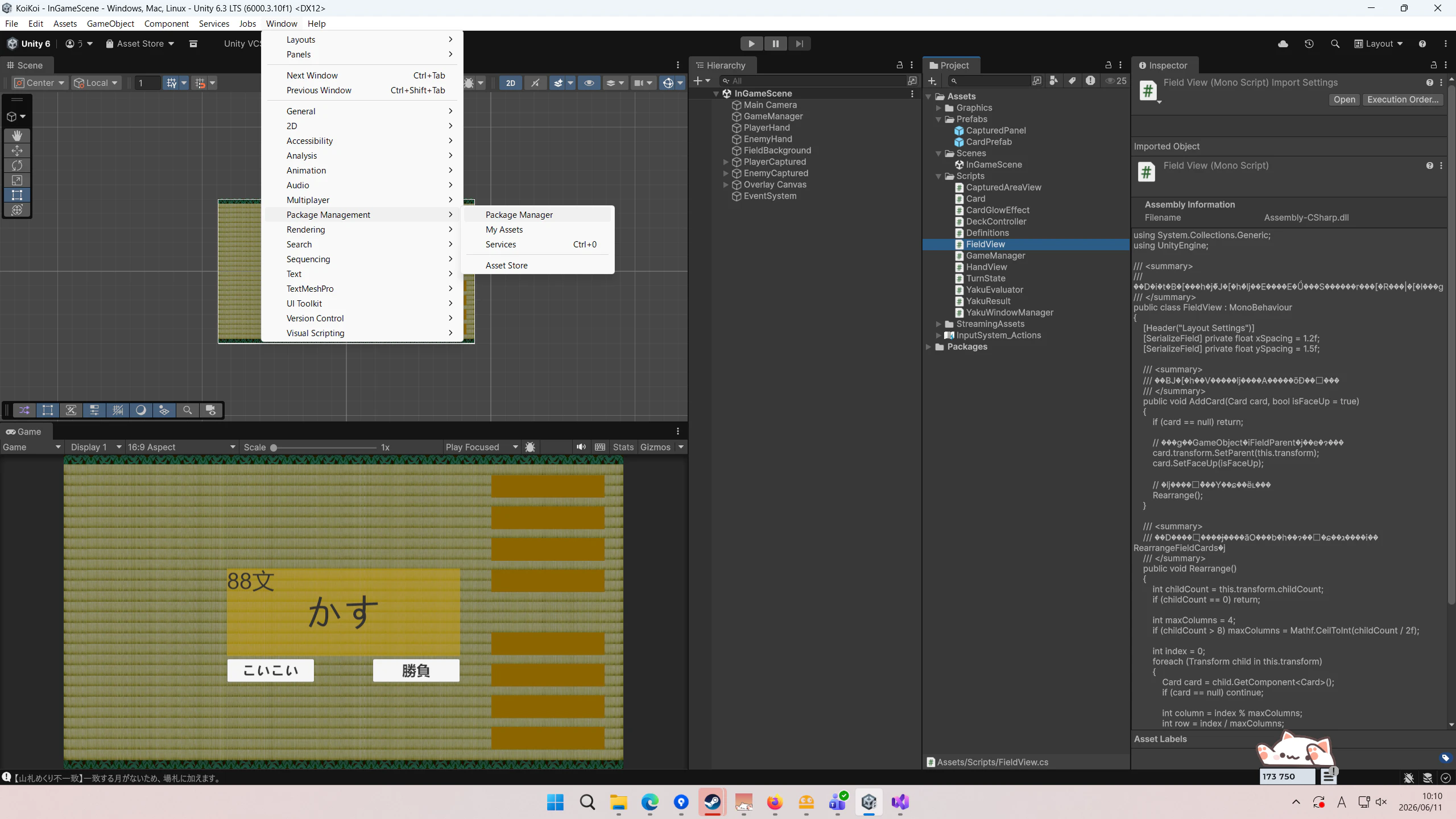The height and width of the screenshot is (819, 1456).
Task: Toggle Gizmos in the Game view
Action: click(x=655, y=447)
